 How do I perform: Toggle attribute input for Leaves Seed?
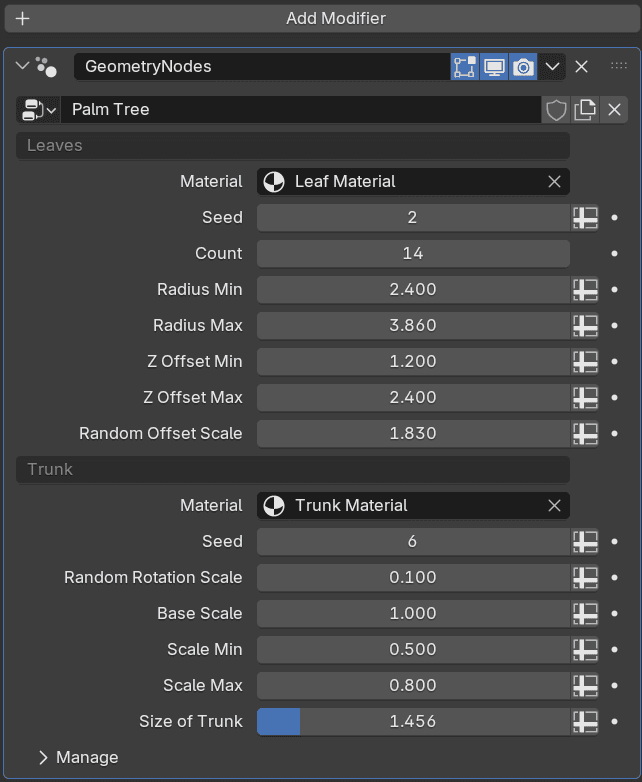(x=585, y=218)
